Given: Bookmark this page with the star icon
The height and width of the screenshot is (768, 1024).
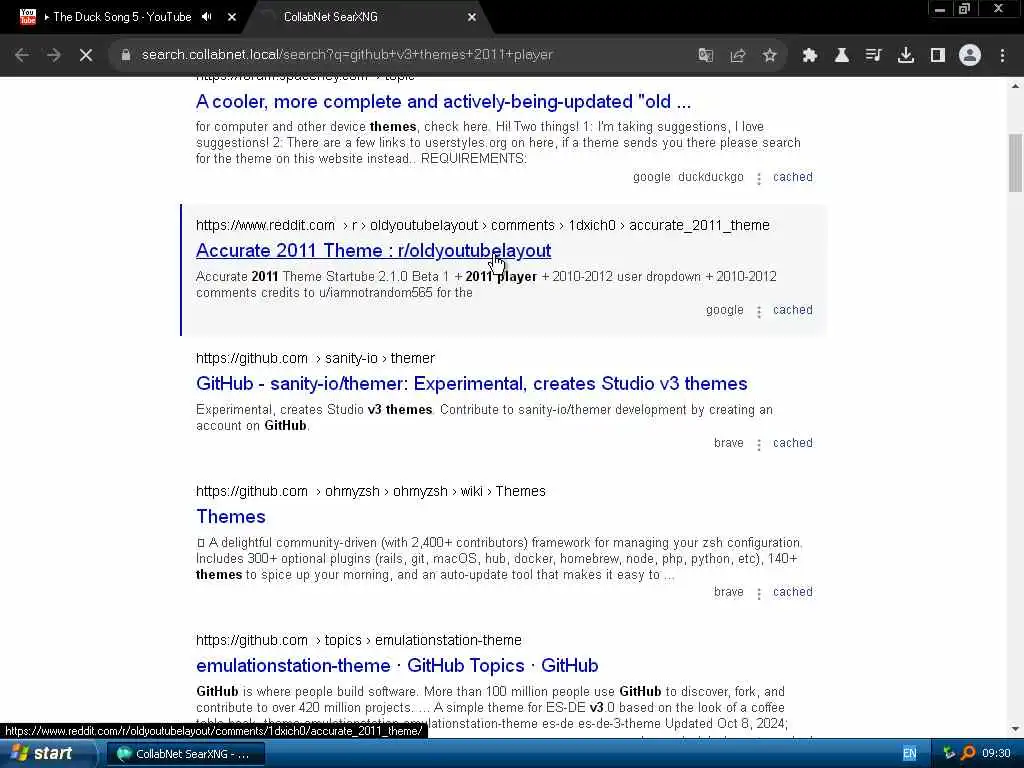Looking at the screenshot, I should (770, 56).
